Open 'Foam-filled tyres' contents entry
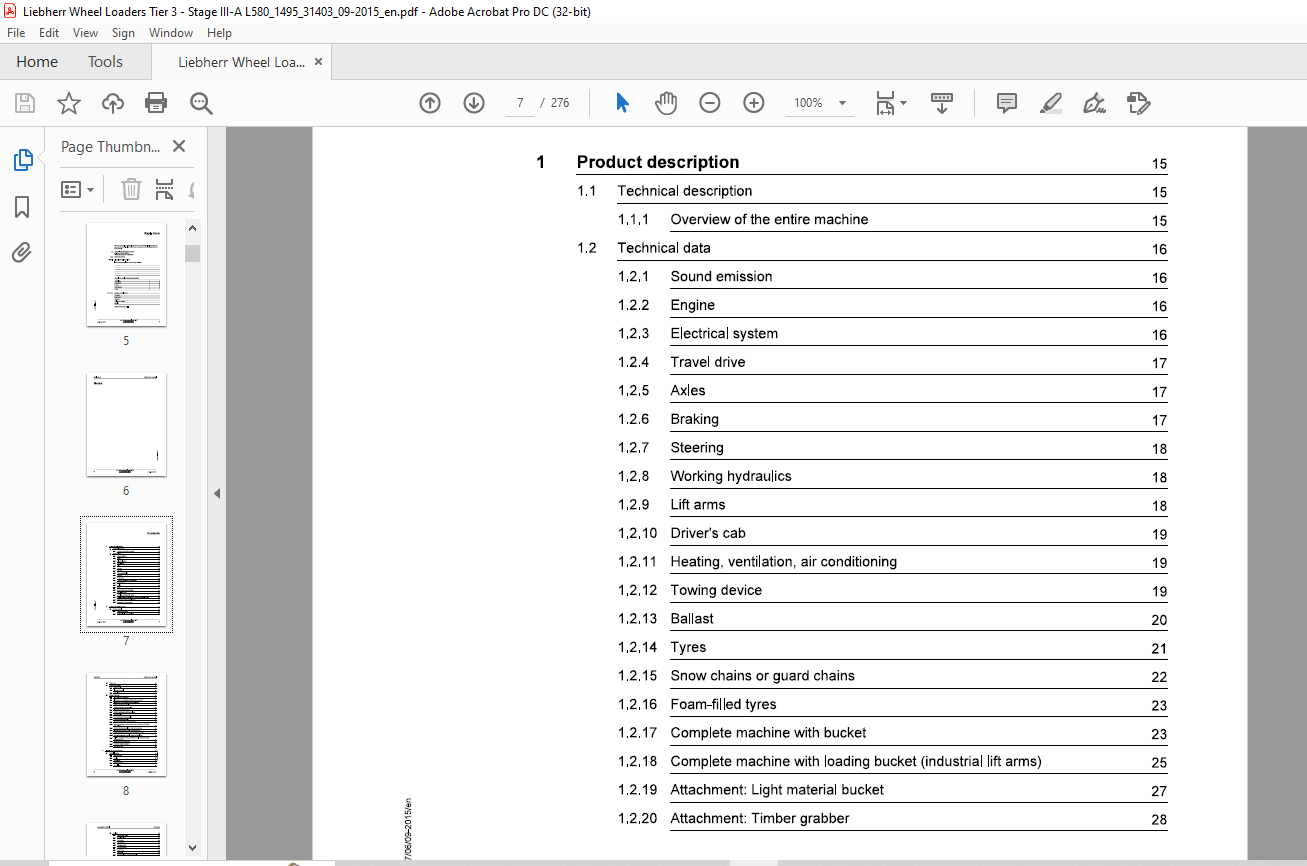Image resolution: width=1307 pixels, height=866 pixels. (x=723, y=704)
